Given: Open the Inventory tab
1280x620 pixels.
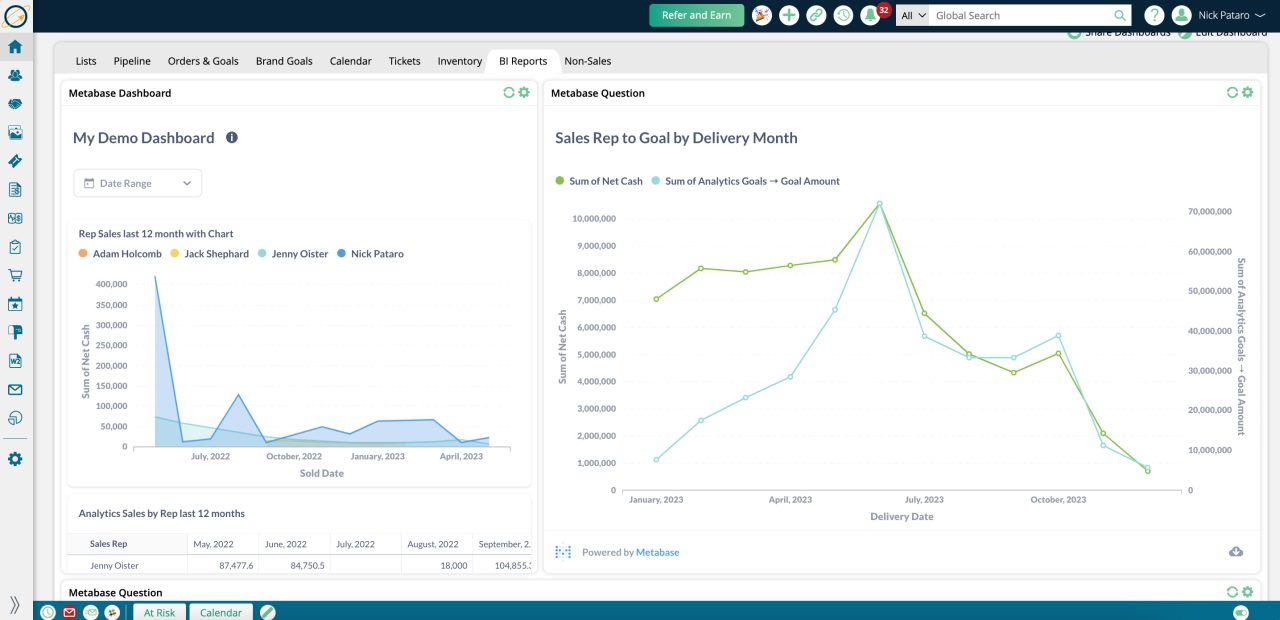Looking at the screenshot, I should coord(459,61).
